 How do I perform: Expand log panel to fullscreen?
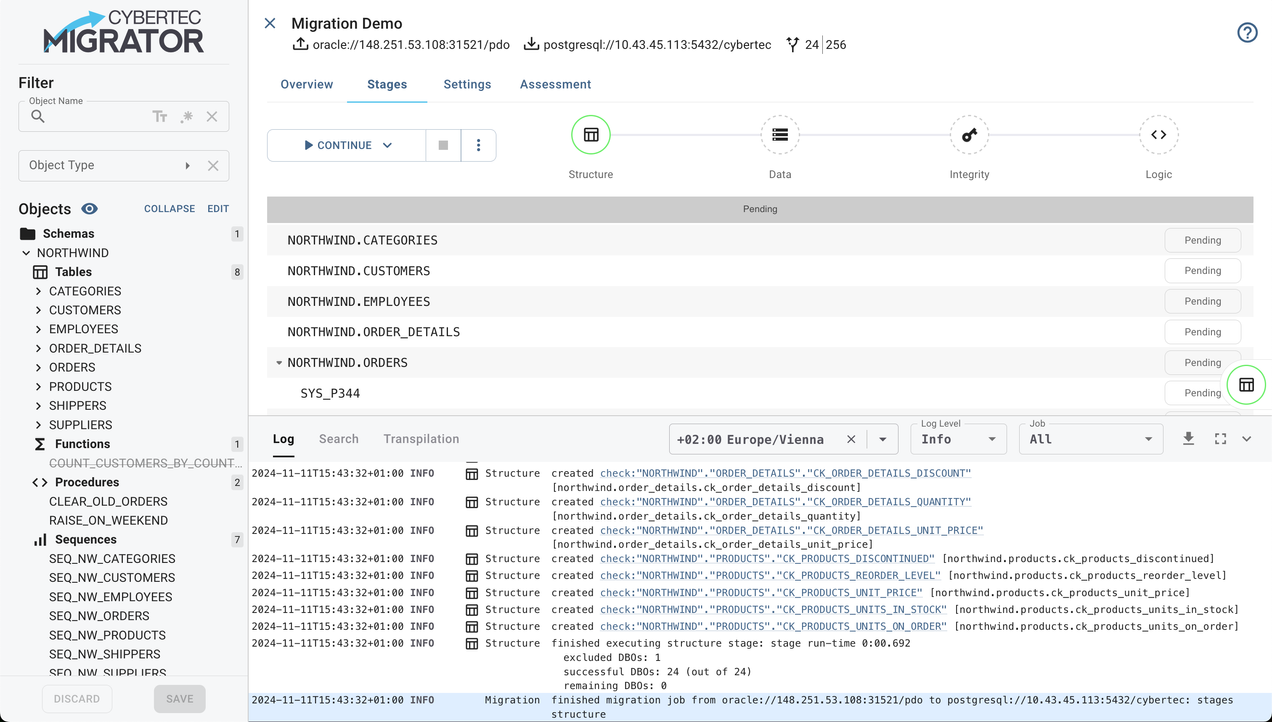[1220, 439]
